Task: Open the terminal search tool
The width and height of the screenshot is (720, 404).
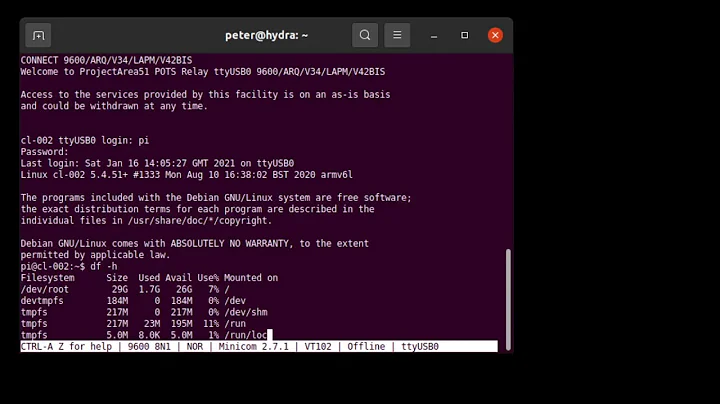Action: point(365,35)
